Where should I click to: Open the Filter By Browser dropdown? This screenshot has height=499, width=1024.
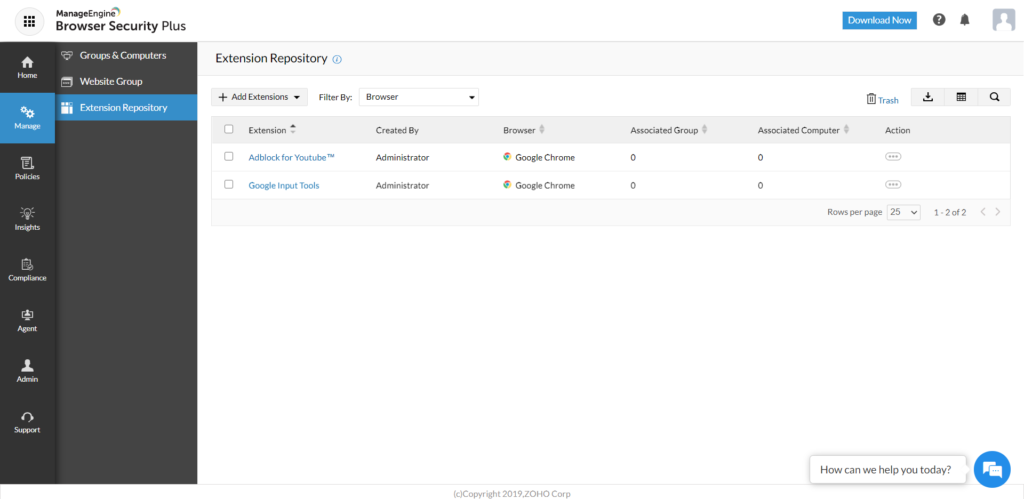click(x=419, y=97)
